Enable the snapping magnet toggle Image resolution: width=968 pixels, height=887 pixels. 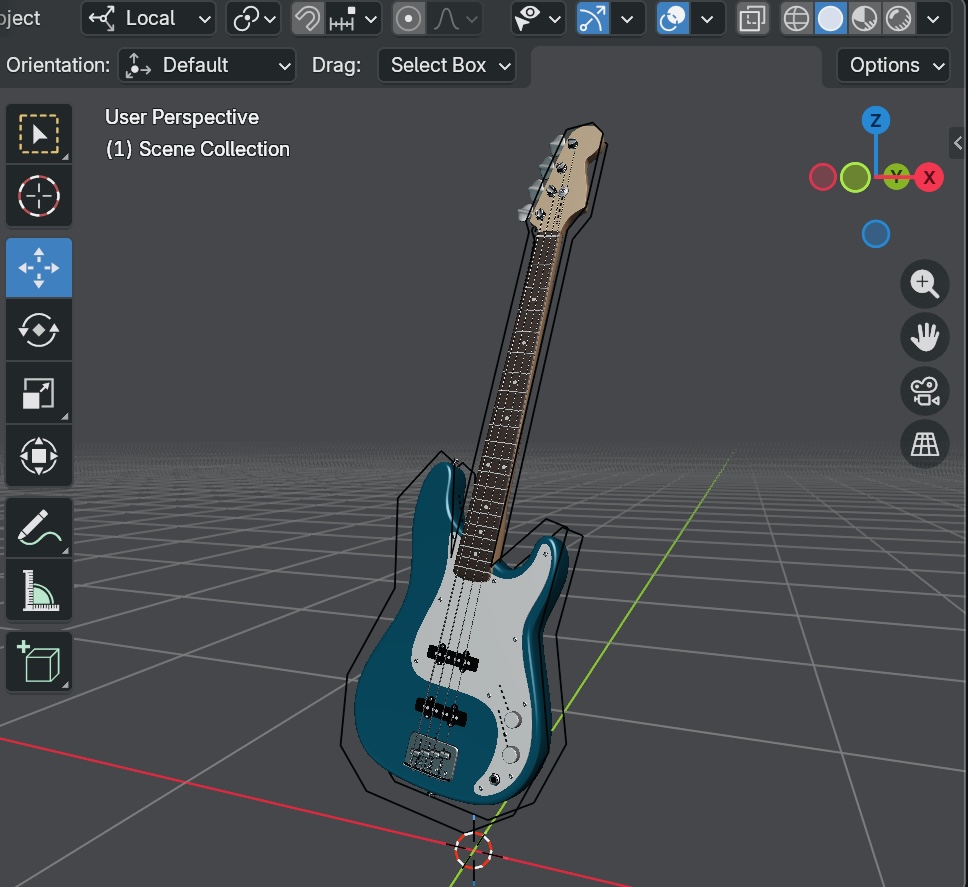pos(307,18)
